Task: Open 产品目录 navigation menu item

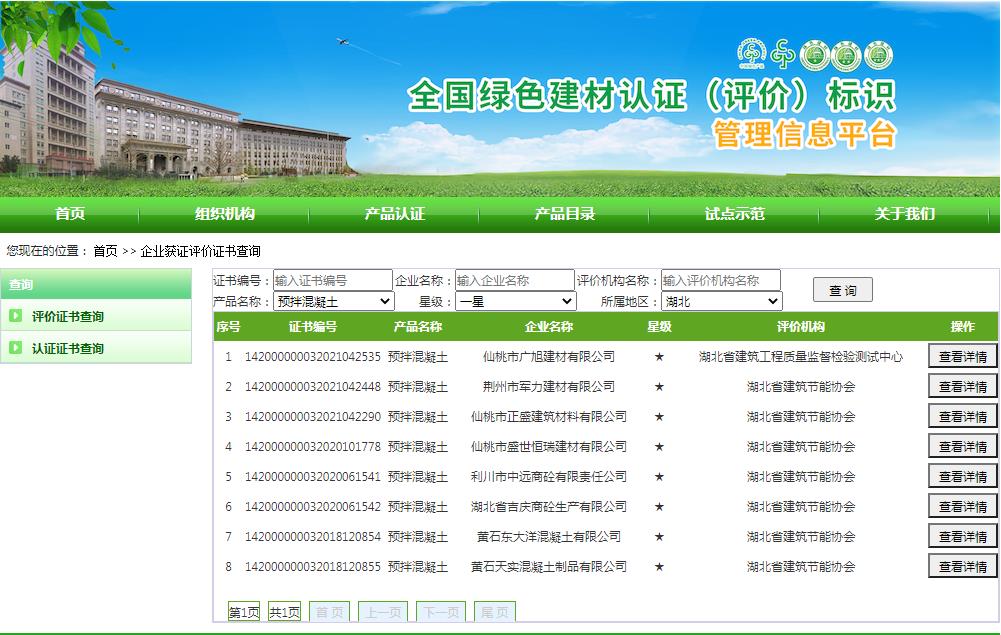Action: point(564,214)
